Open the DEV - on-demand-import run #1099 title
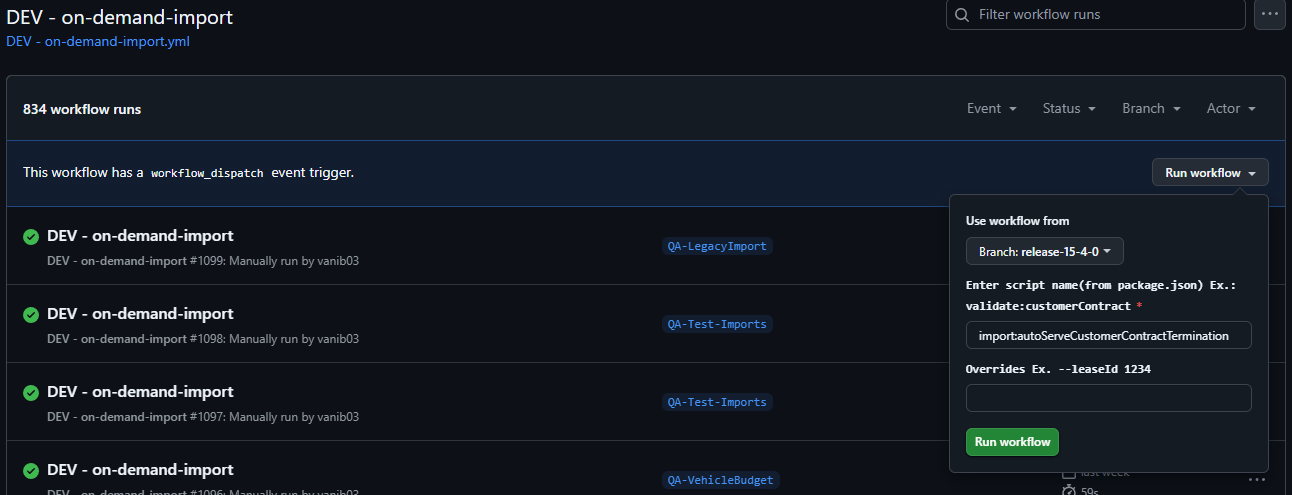 click(x=140, y=236)
